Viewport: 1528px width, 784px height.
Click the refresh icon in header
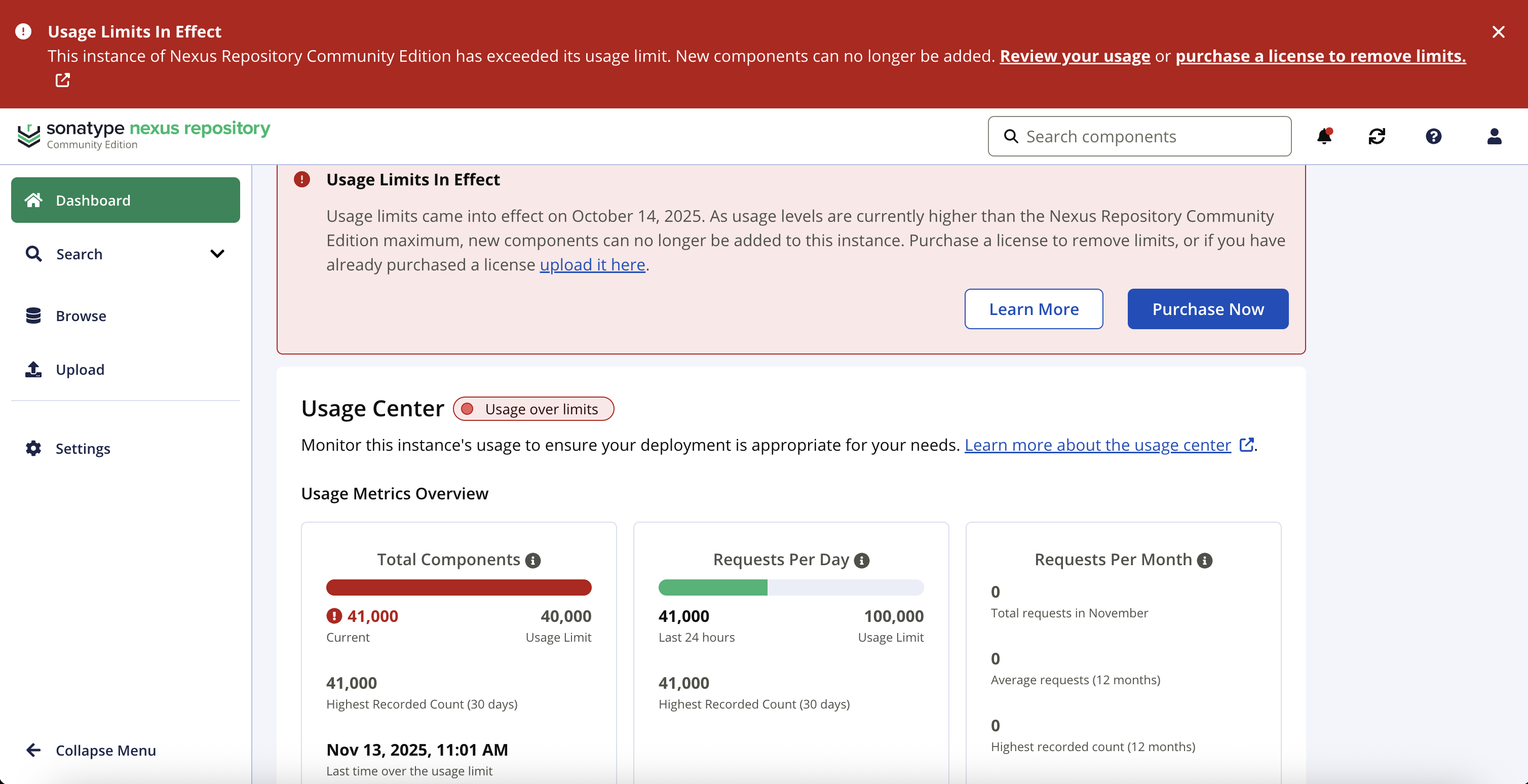point(1377,136)
